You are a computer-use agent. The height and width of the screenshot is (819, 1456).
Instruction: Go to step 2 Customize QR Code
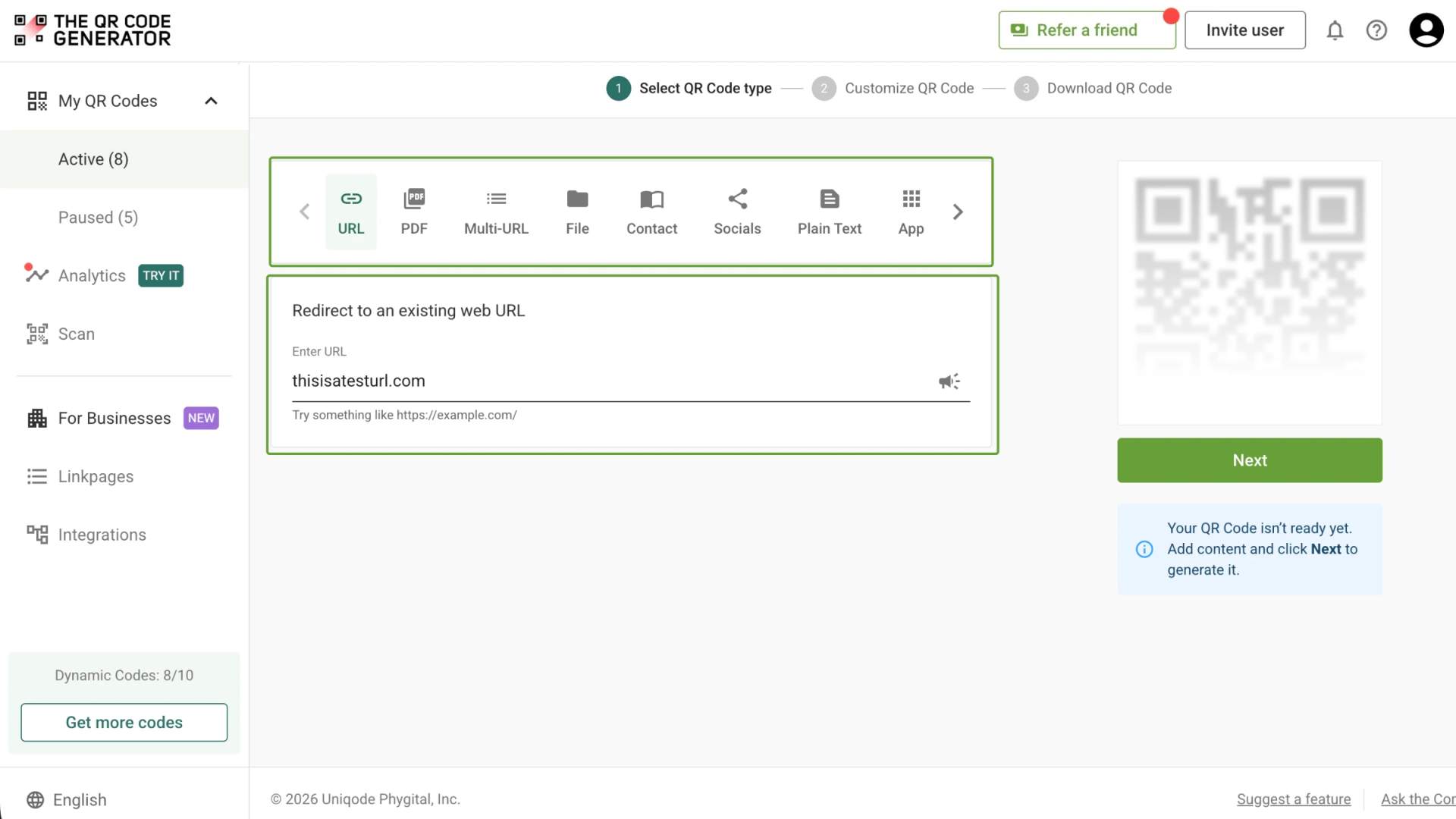pyautogui.click(x=893, y=88)
